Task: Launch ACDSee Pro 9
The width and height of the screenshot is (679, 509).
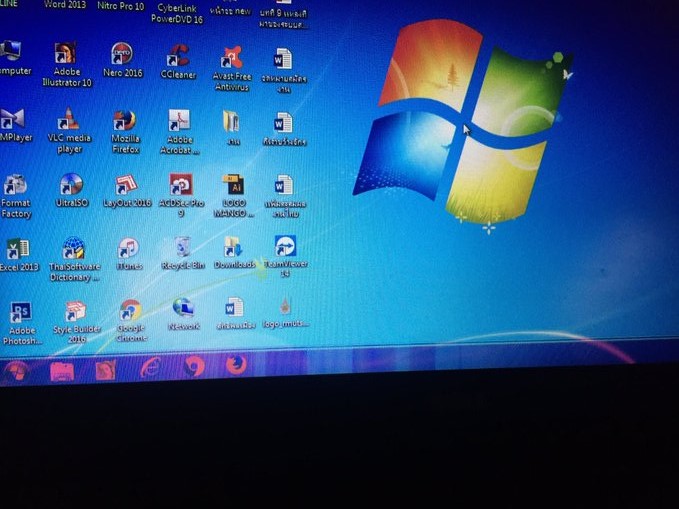Action: 181,185
